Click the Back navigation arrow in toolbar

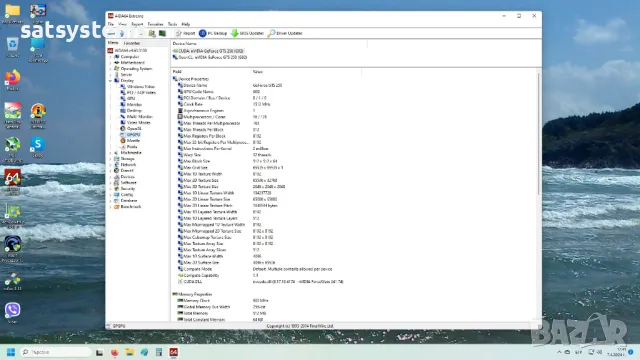click(x=112, y=33)
